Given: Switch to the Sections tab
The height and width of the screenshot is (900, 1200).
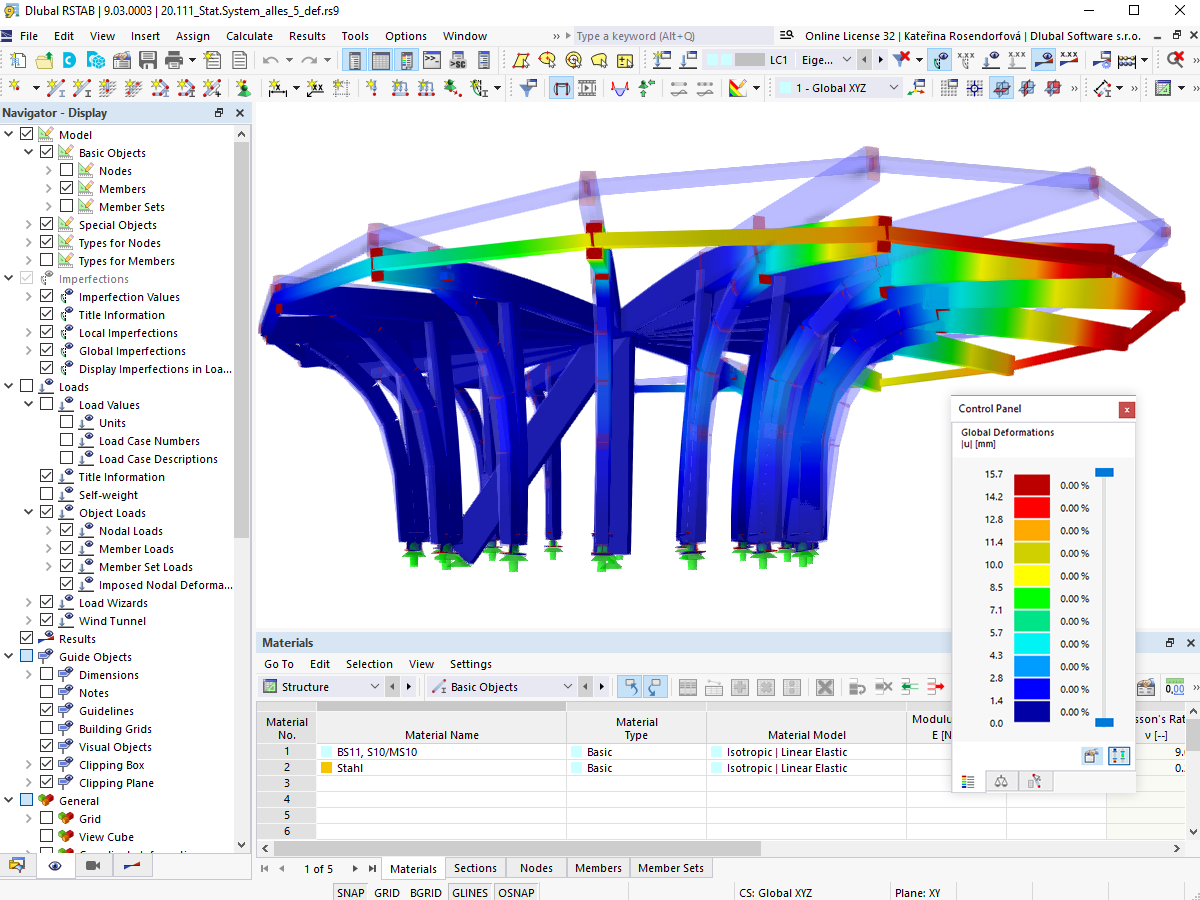Looking at the screenshot, I should [475, 868].
